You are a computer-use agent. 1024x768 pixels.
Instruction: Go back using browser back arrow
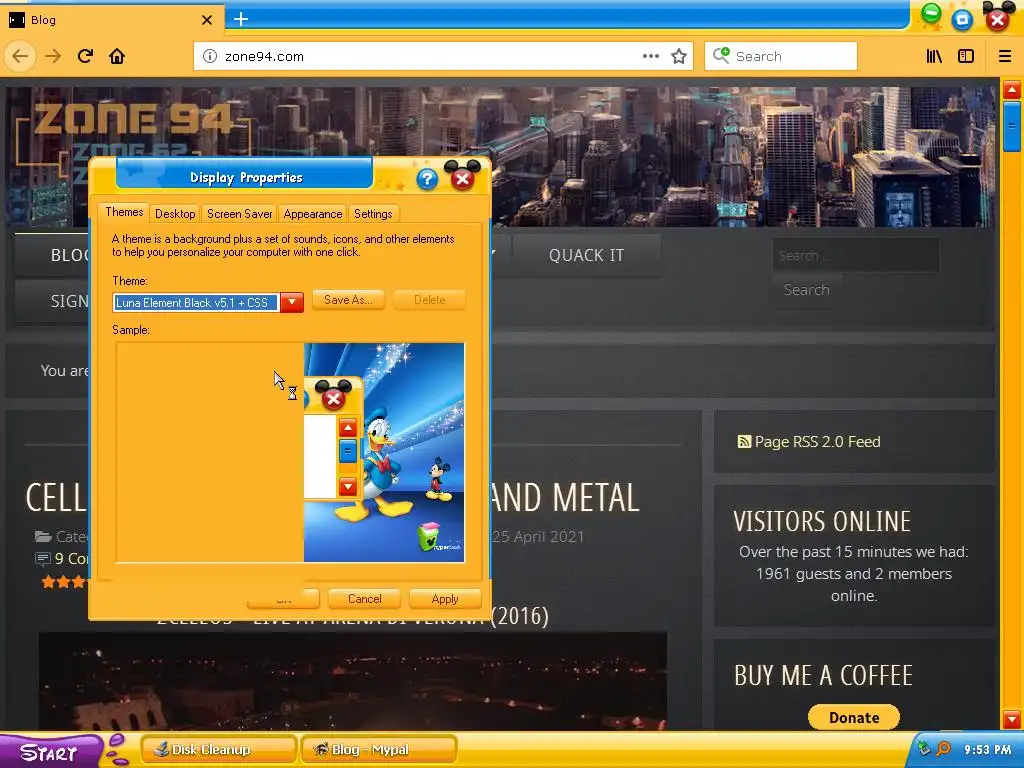tap(20, 56)
